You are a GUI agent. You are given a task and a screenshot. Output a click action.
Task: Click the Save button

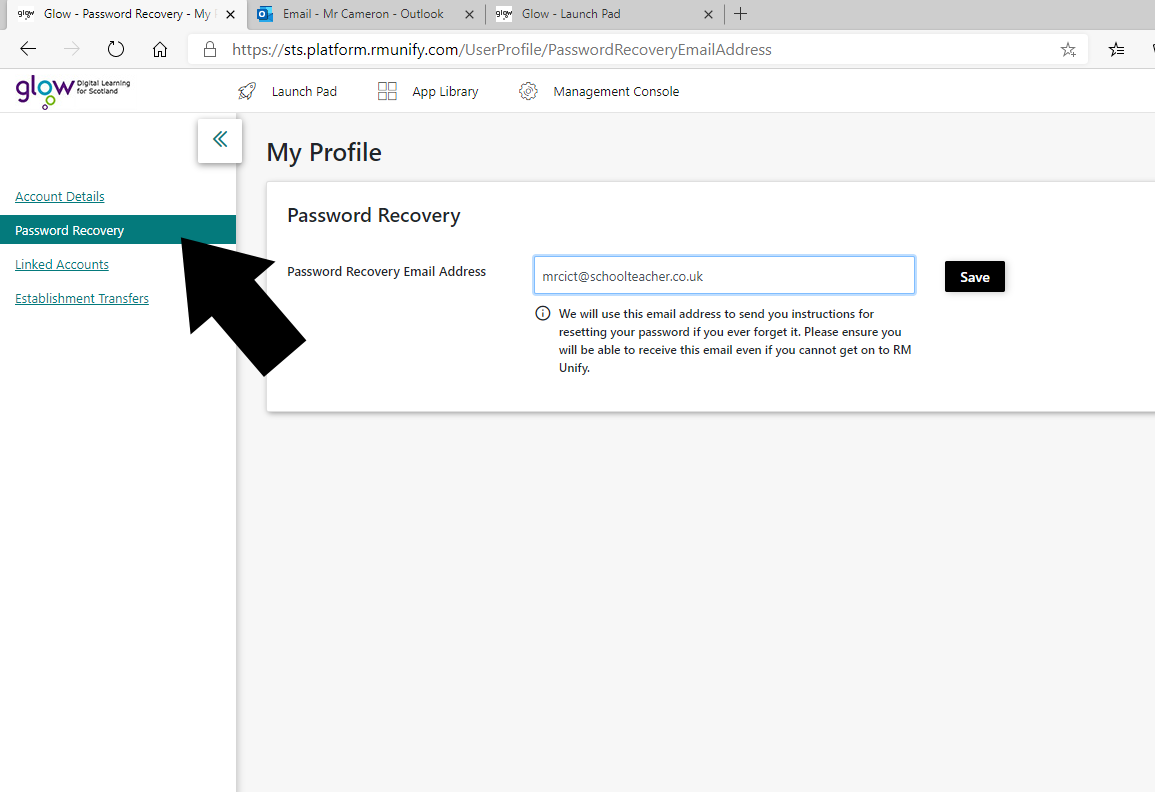(975, 277)
